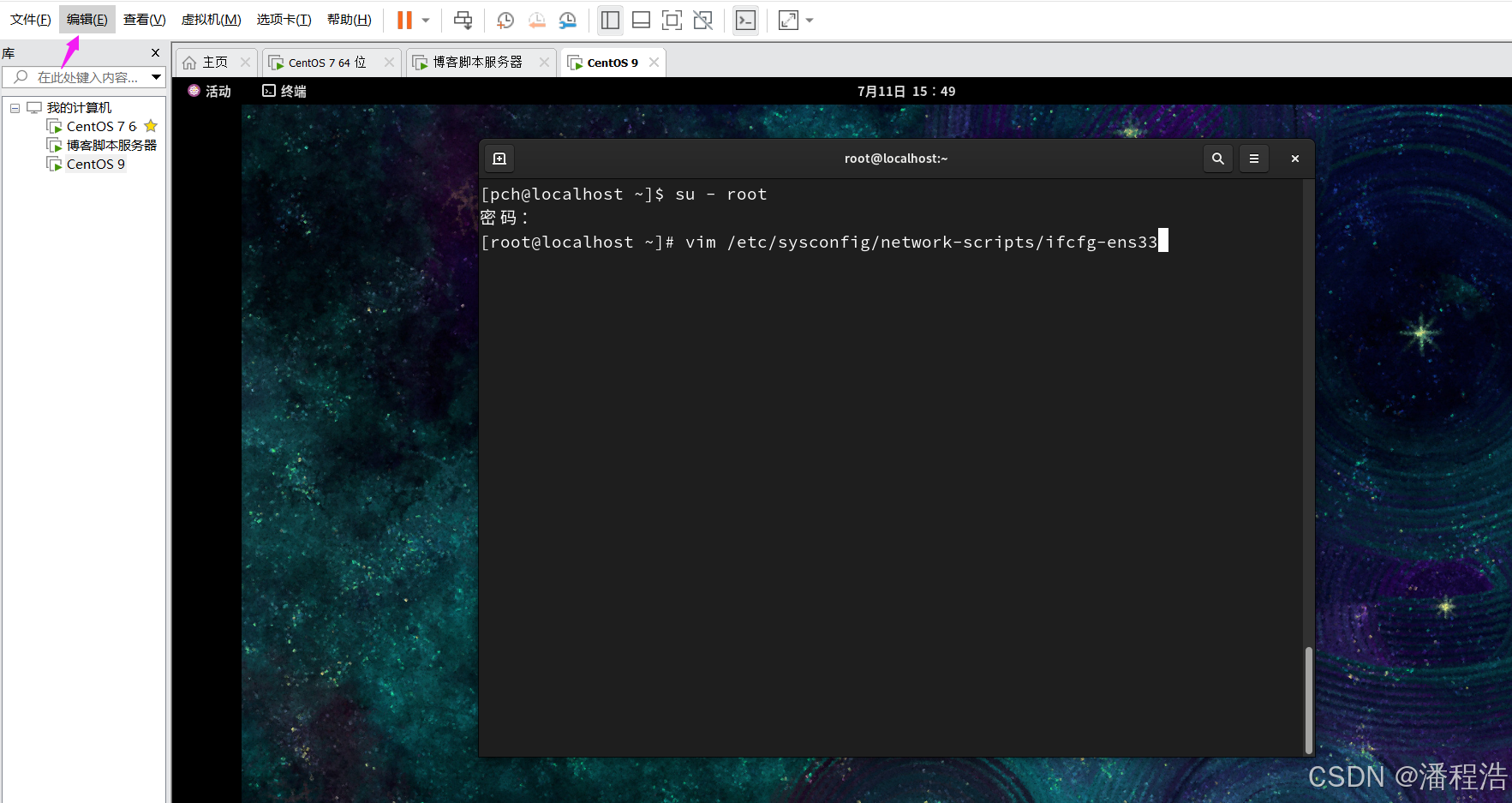Close the CentOS 7 64 位 tab
This screenshot has width=1512, height=803.
click(389, 63)
